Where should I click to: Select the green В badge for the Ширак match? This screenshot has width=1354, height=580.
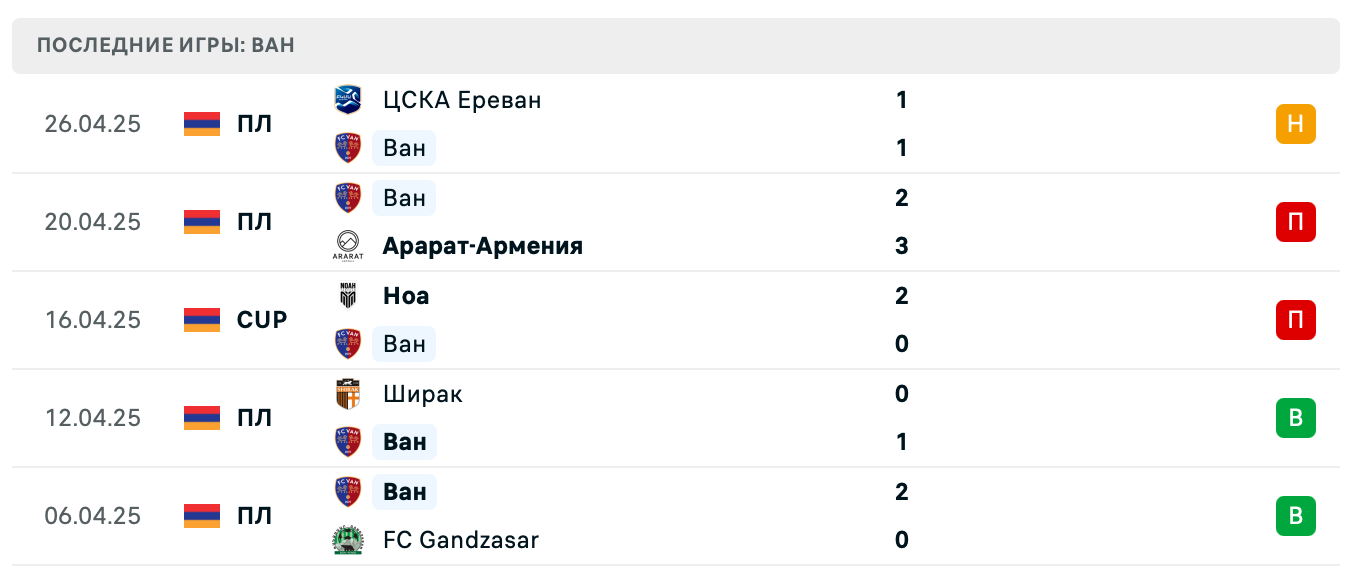pyautogui.click(x=1296, y=418)
